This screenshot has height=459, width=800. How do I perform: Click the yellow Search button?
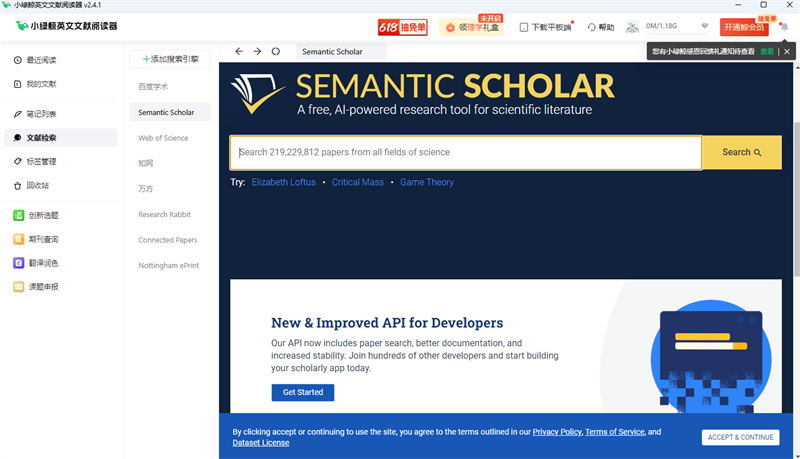pos(742,152)
